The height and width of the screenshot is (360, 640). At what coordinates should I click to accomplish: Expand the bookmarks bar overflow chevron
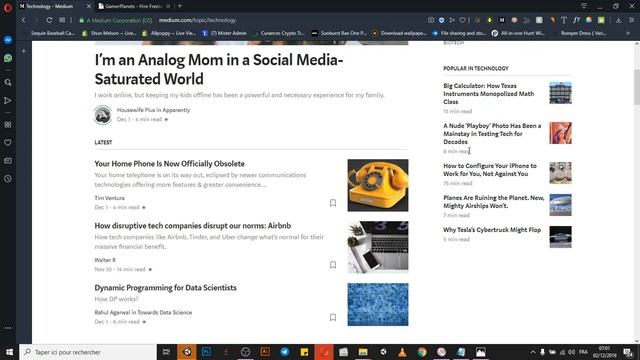628,33
